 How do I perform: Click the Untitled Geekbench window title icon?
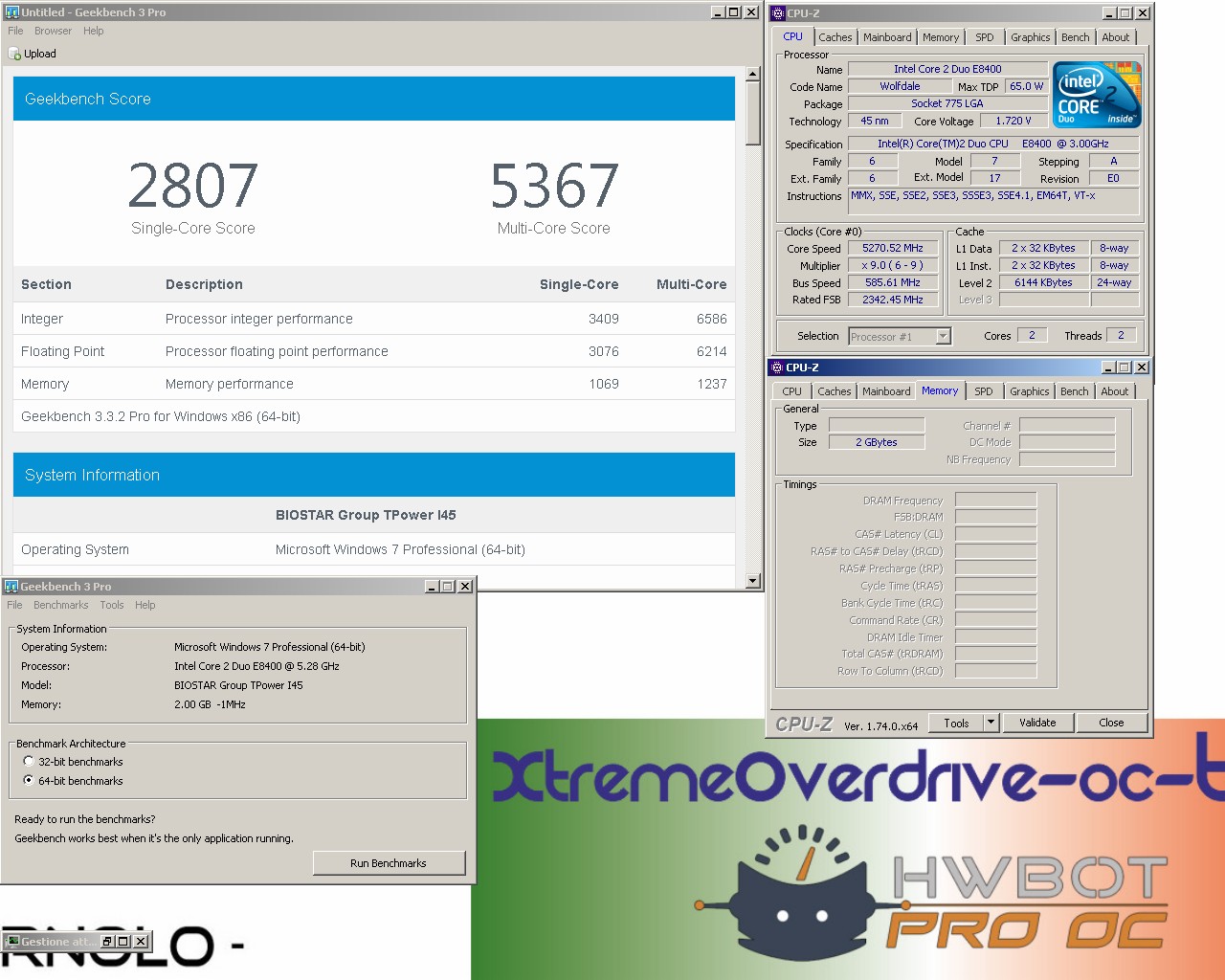tap(12, 12)
